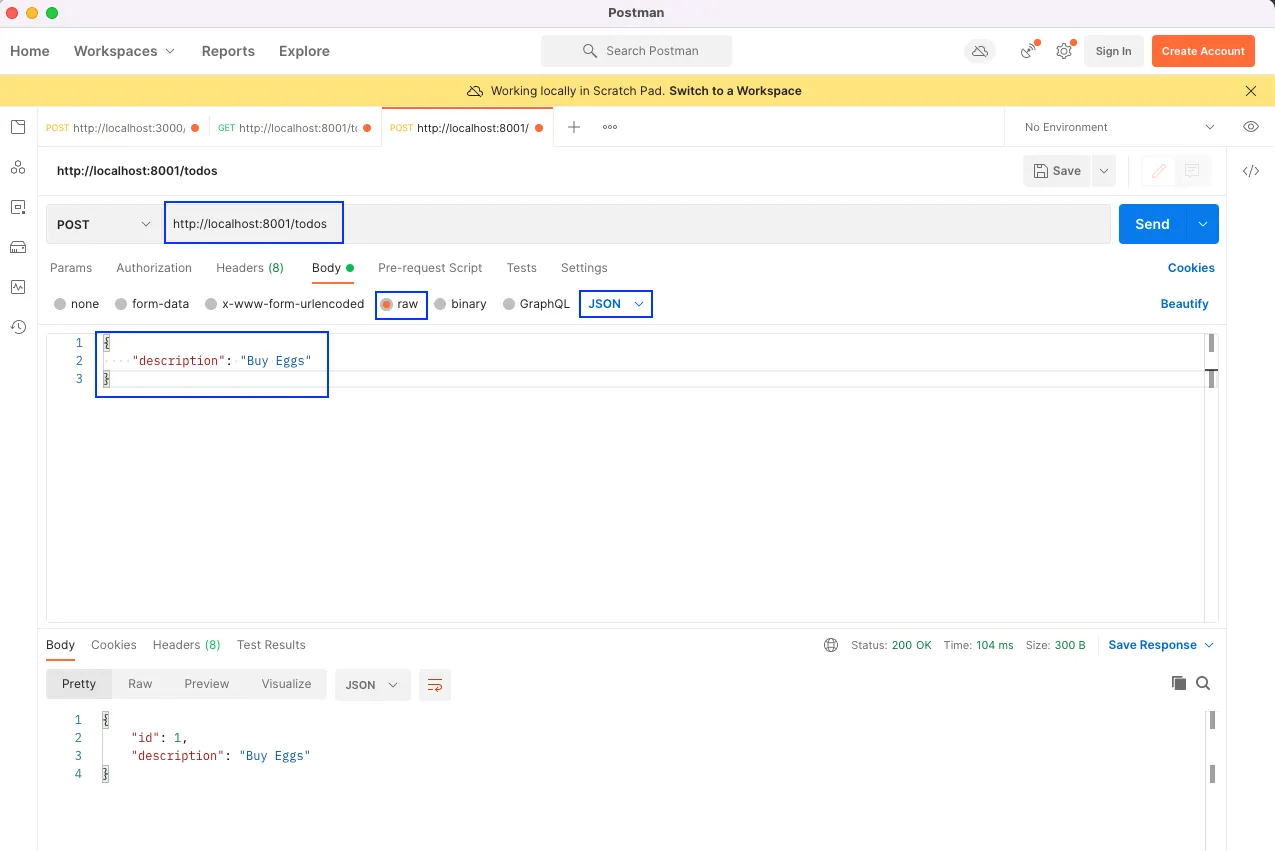The image size is (1275, 851).
Task: Switch to the Pre-request Script tab
Action: pos(430,268)
